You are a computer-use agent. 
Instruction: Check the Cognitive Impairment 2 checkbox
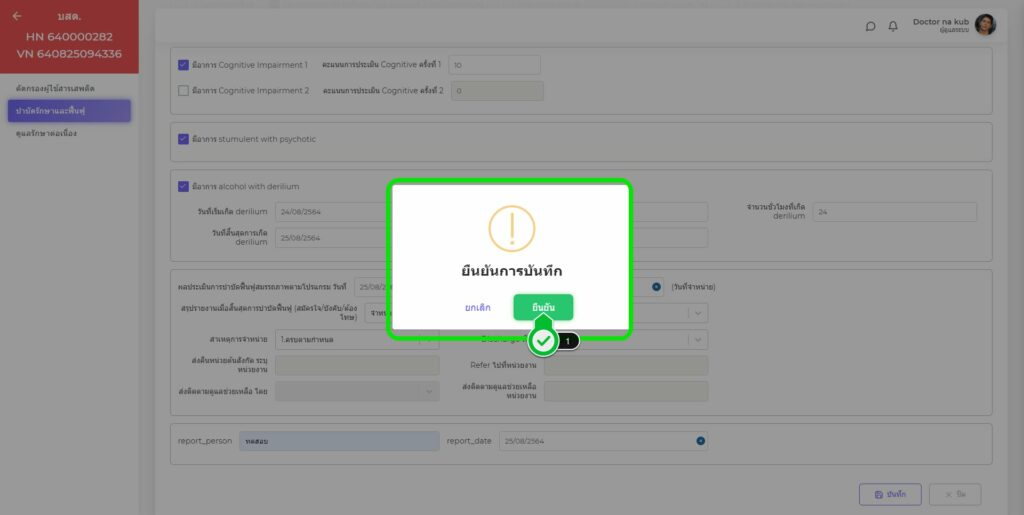(x=183, y=90)
